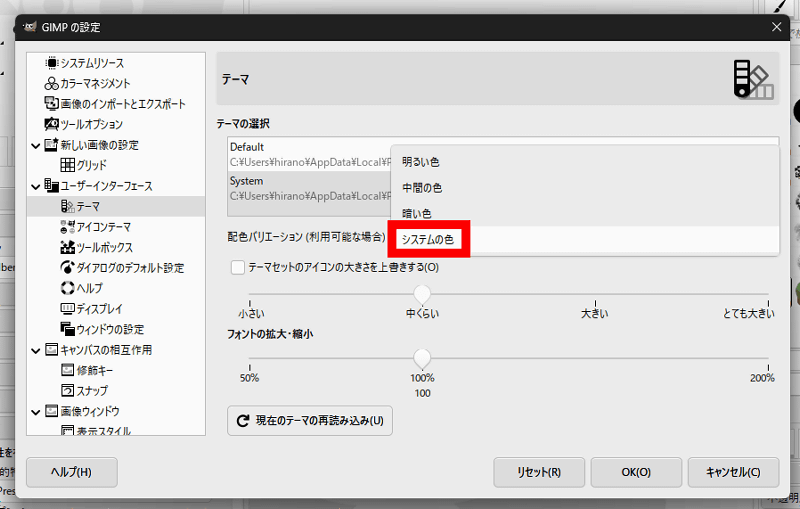Click the Color Management icon
The image size is (800, 509).
pyautogui.click(x=52, y=84)
